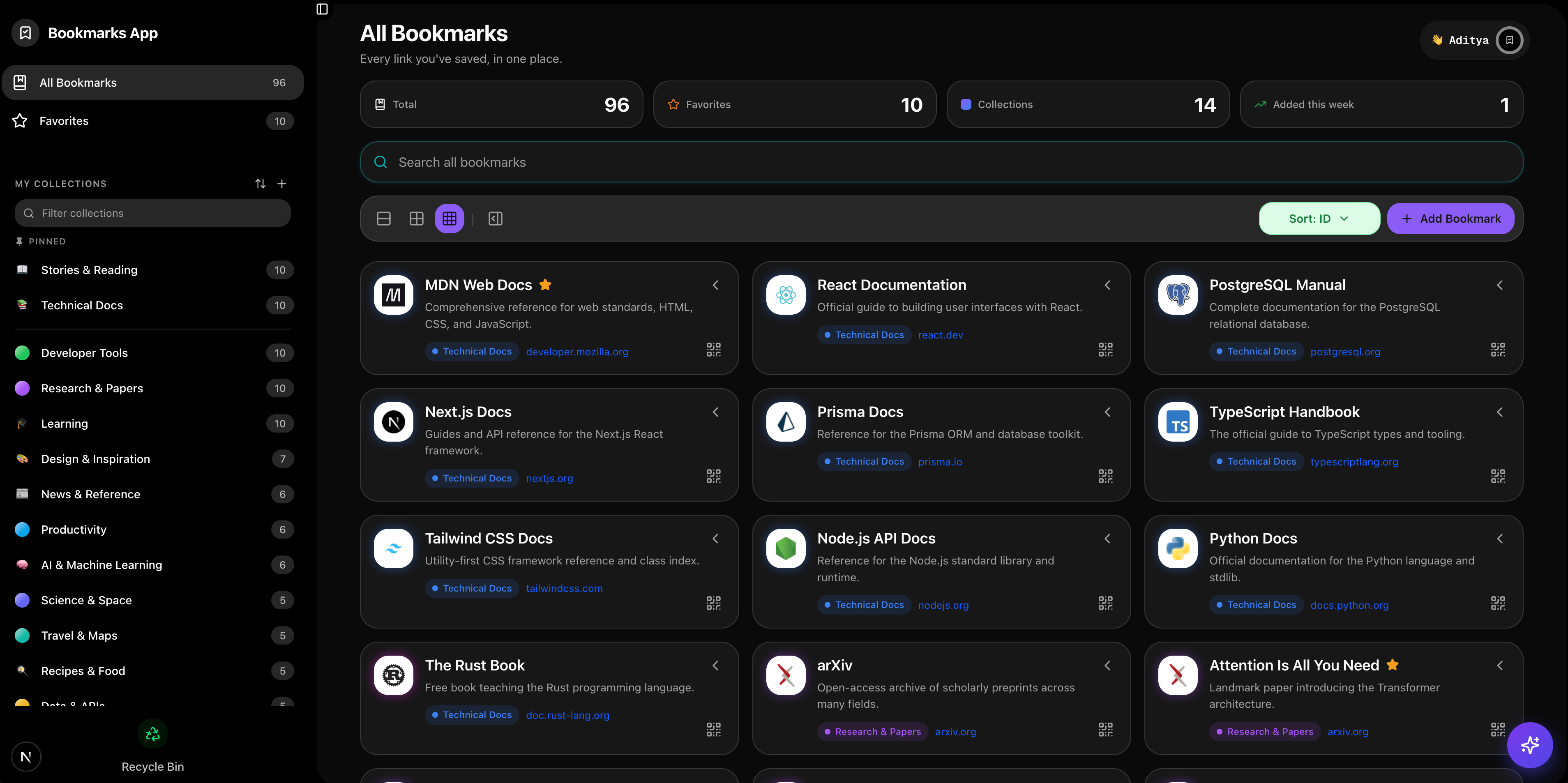1568x783 pixels.
Task: Show QR code for Python Docs
Action: click(1498, 603)
